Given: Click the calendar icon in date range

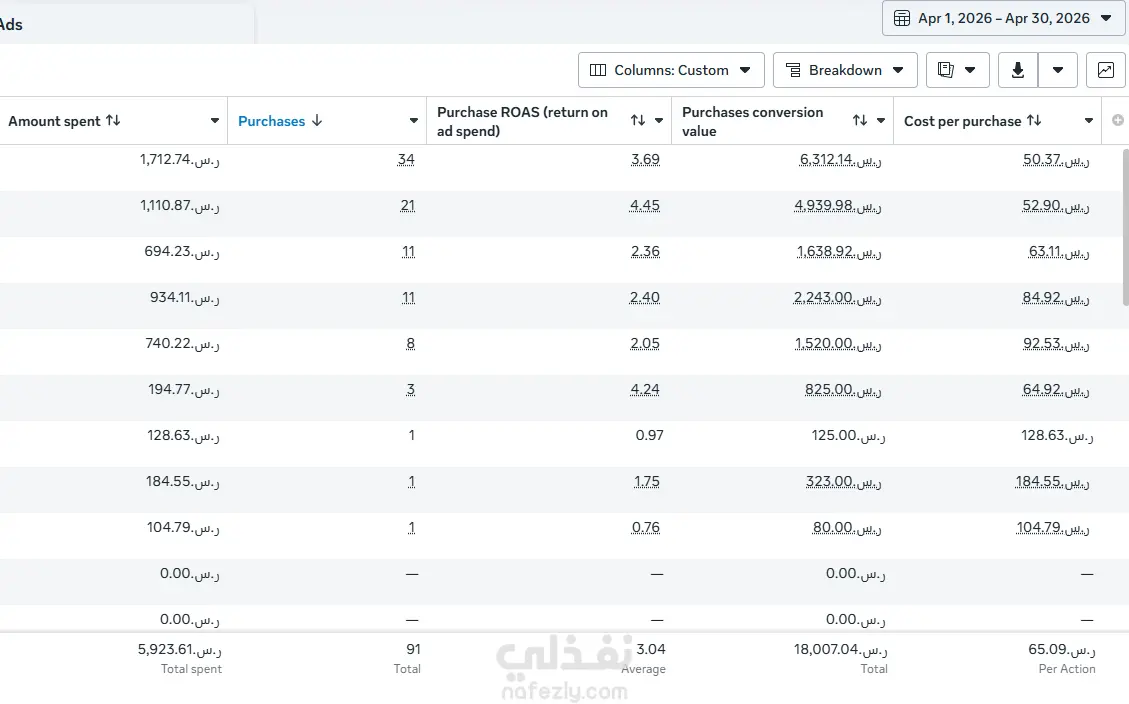Looking at the screenshot, I should [901, 18].
